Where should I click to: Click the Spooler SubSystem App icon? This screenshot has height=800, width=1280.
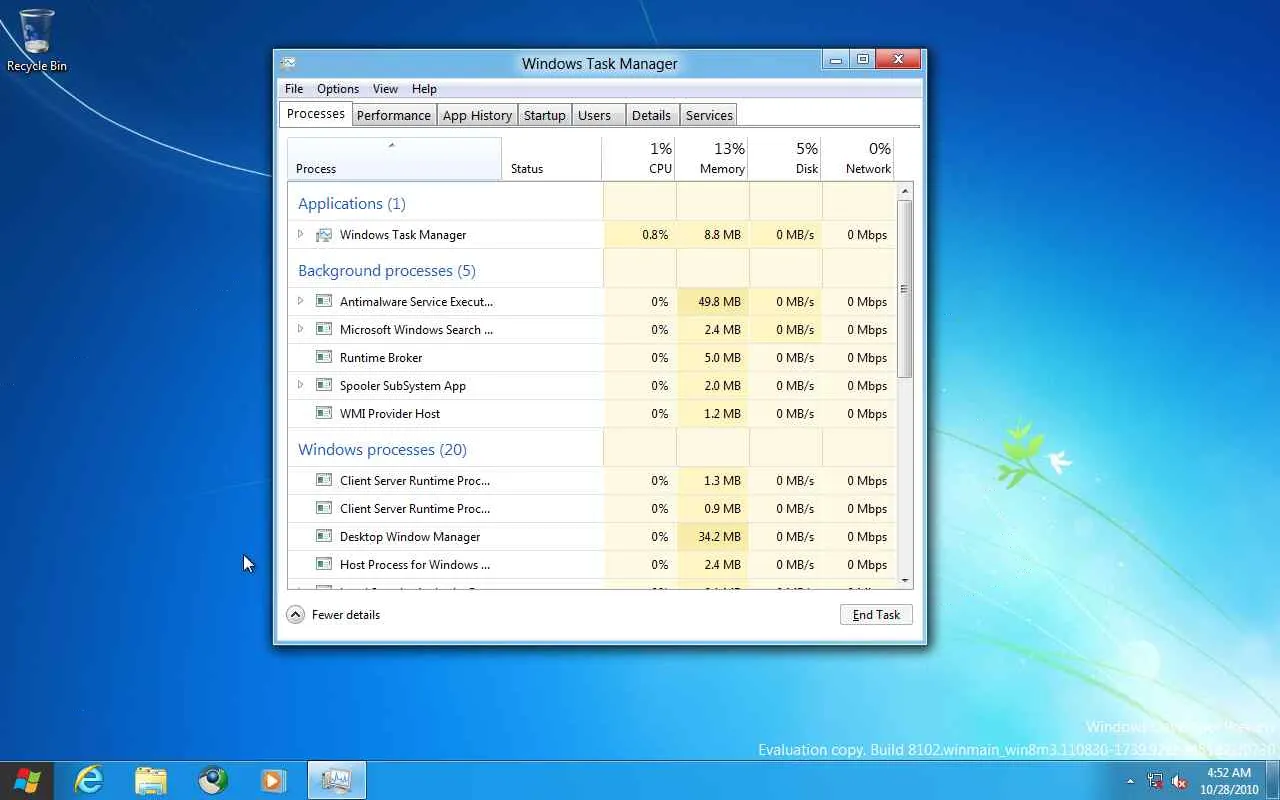click(x=324, y=385)
